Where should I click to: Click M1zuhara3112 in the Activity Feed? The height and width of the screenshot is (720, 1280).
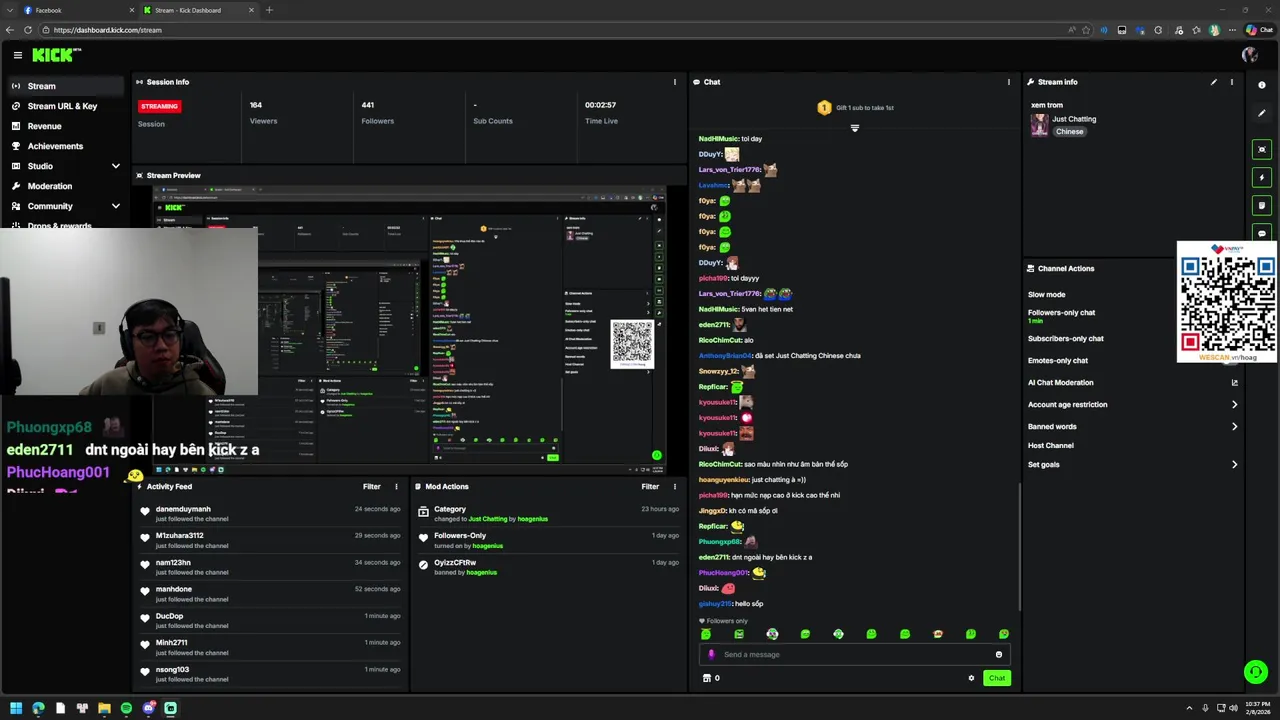pos(180,536)
